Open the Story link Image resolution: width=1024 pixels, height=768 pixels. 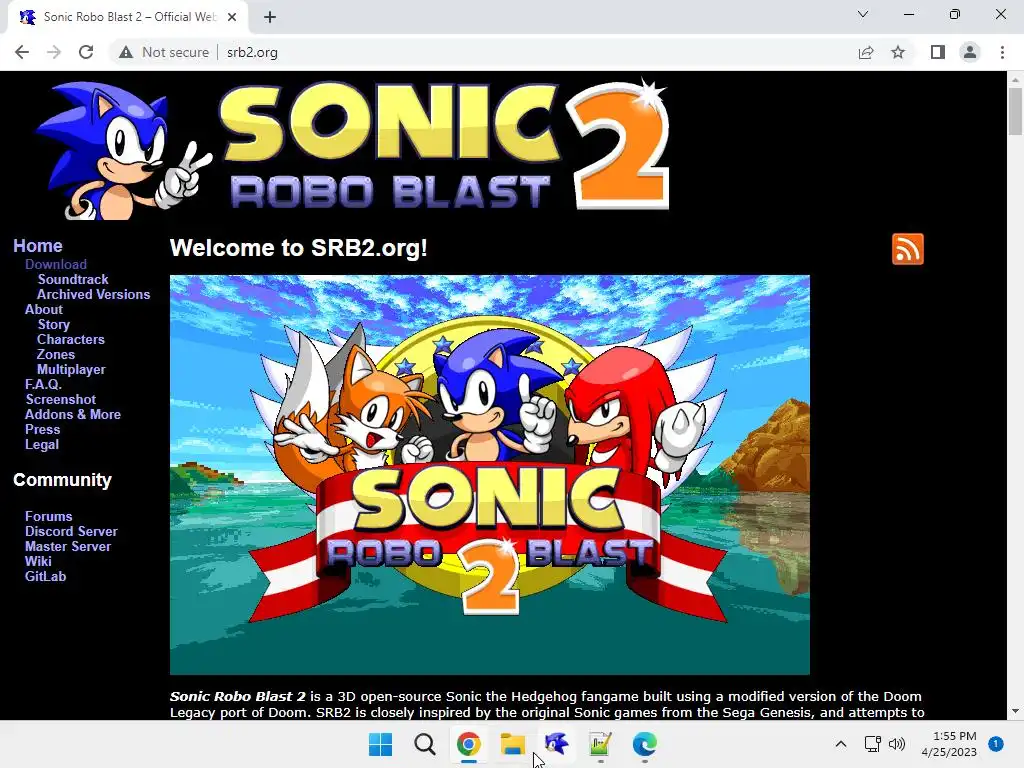click(x=54, y=324)
